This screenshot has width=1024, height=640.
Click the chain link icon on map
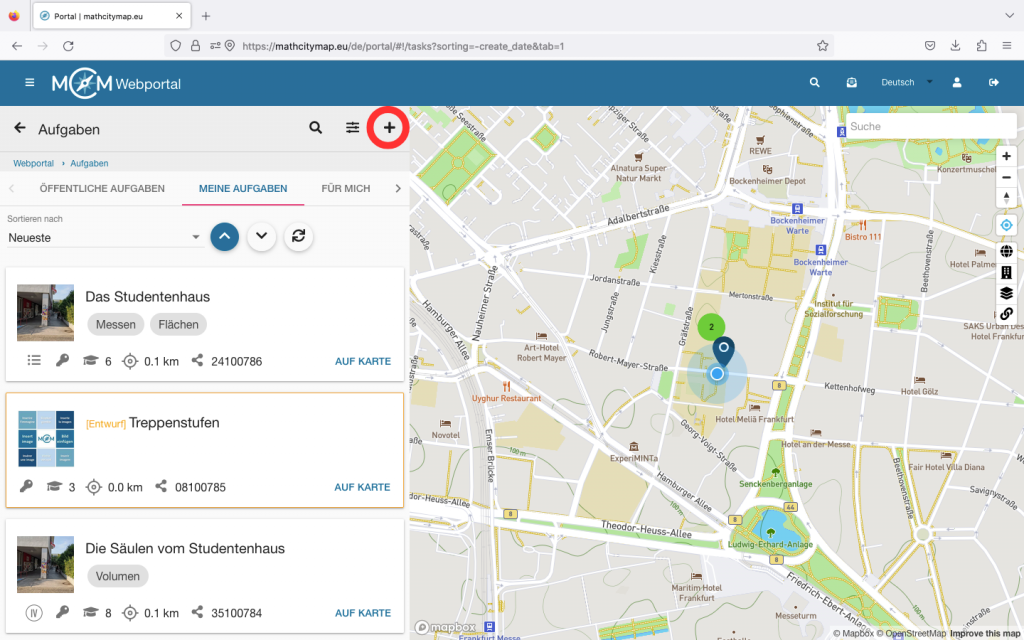pyautogui.click(x=1006, y=314)
